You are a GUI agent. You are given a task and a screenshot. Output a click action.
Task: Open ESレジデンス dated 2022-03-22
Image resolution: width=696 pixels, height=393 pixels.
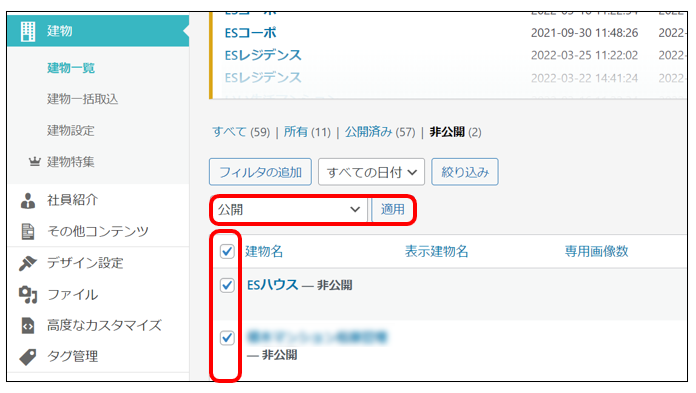263,78
